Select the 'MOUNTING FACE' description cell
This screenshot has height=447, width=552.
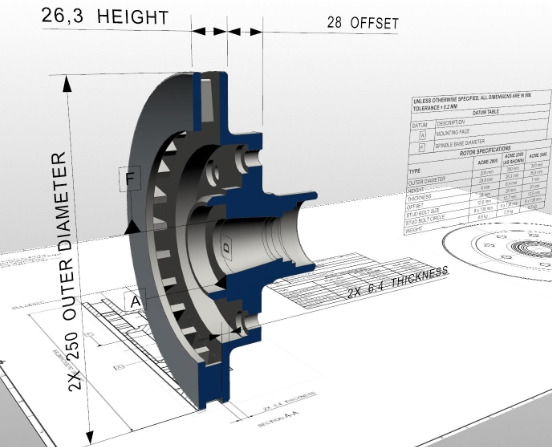(452, 132)
